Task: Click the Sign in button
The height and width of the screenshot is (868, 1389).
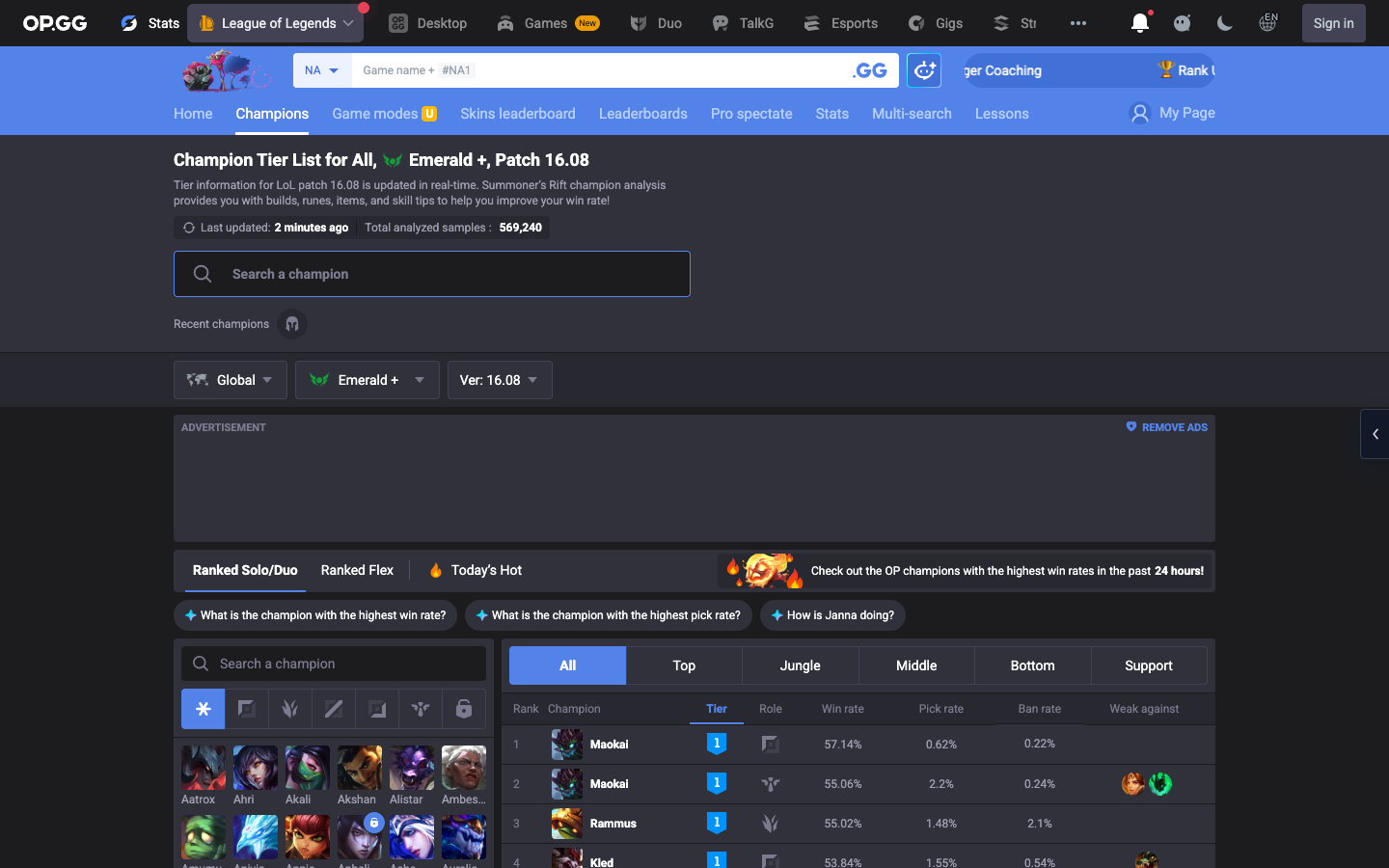Action: pyautogui.click(x=1333, y=23)
